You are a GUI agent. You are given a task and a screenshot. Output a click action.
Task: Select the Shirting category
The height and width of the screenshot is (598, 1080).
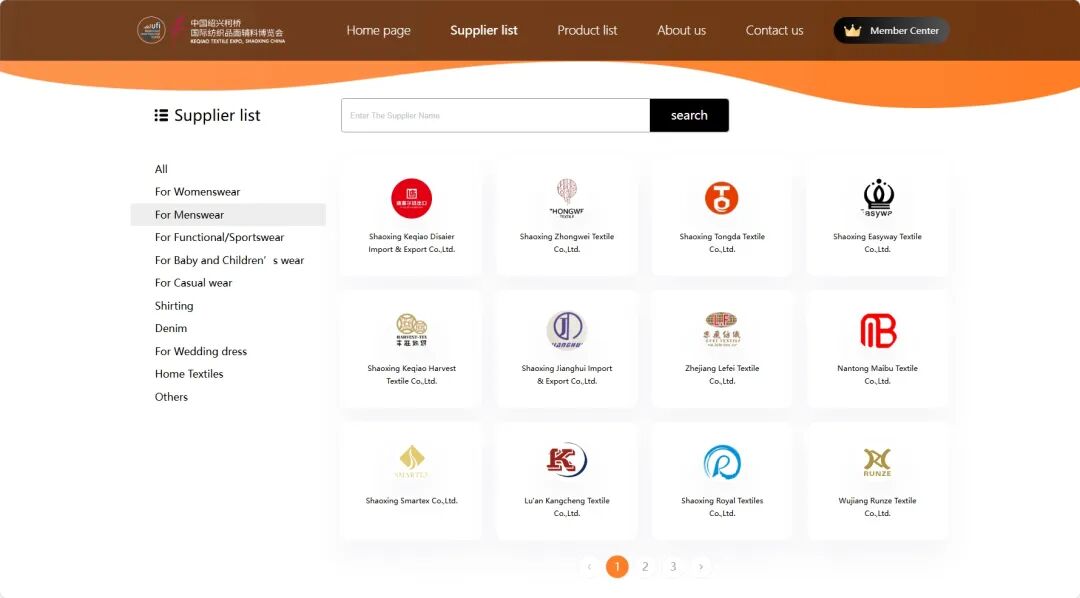pyautogui.click(x=174, y=305)
